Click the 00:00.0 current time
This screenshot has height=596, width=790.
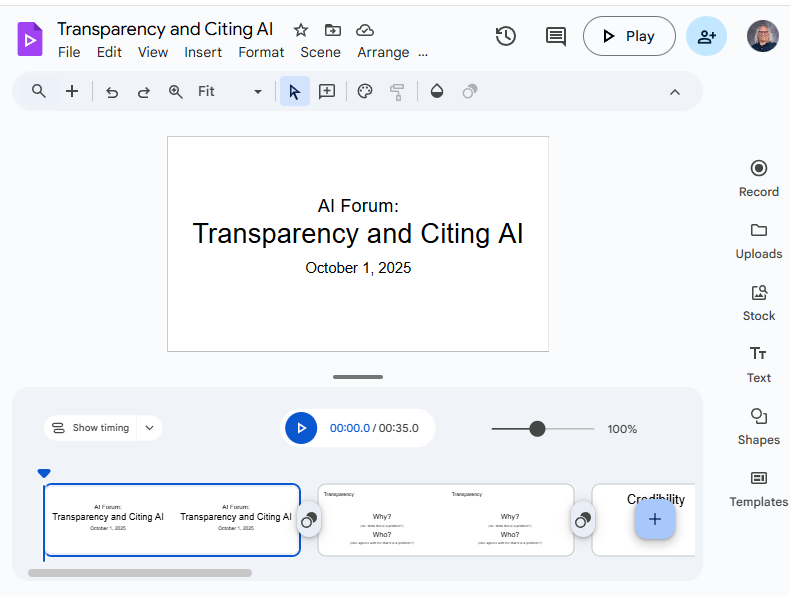pos(350,428)
